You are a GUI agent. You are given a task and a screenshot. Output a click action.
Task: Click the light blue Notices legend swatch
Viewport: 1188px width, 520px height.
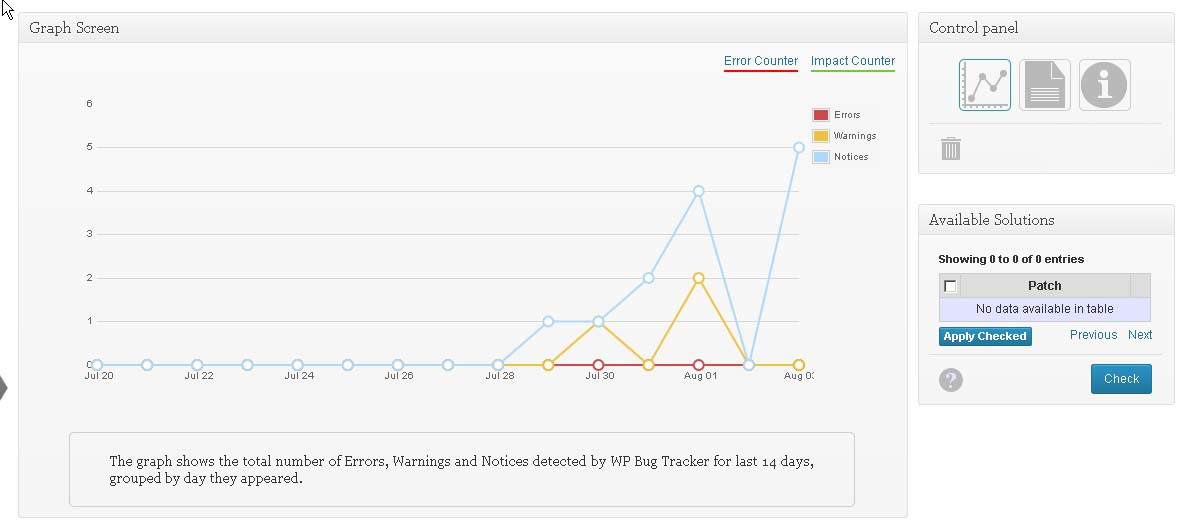coord(821,157)
